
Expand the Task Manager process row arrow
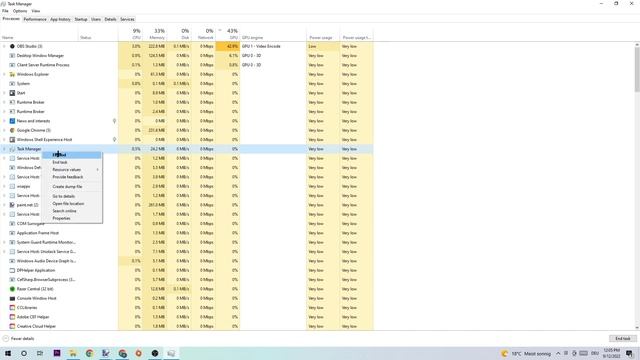4,149
